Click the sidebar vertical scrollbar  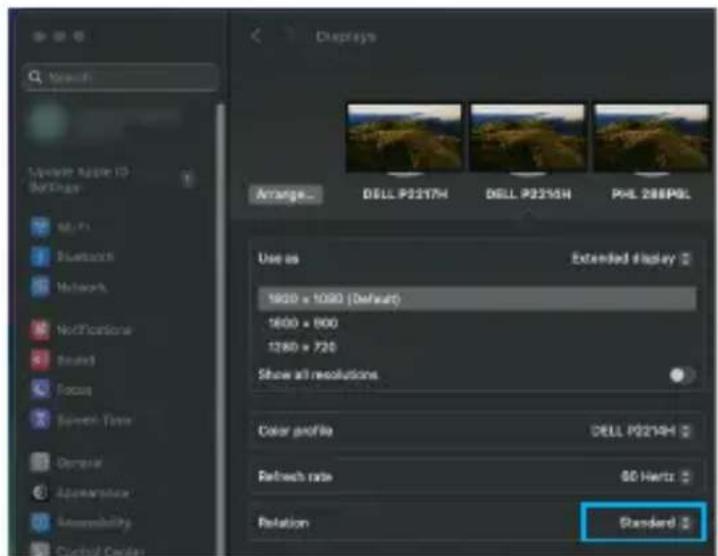point(221,330)
